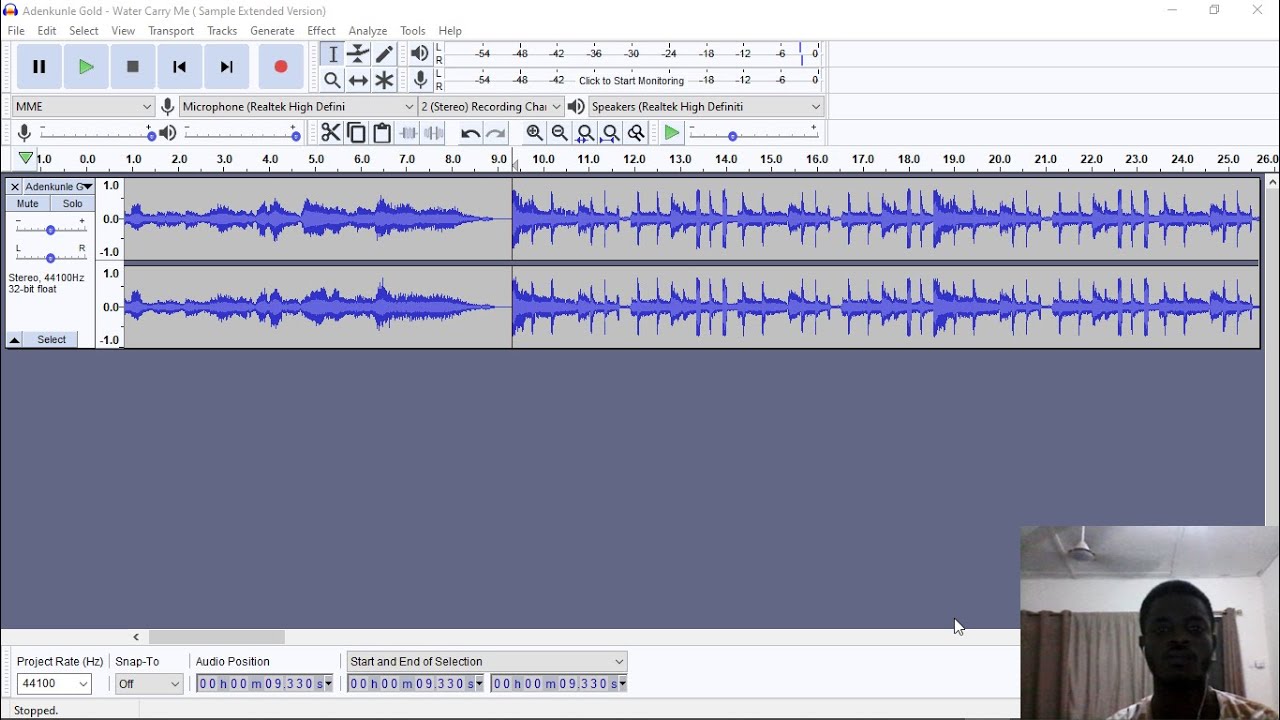Undo the last edit
The width and height of the screenshot is (1280, 720).
tap(470, 133)
